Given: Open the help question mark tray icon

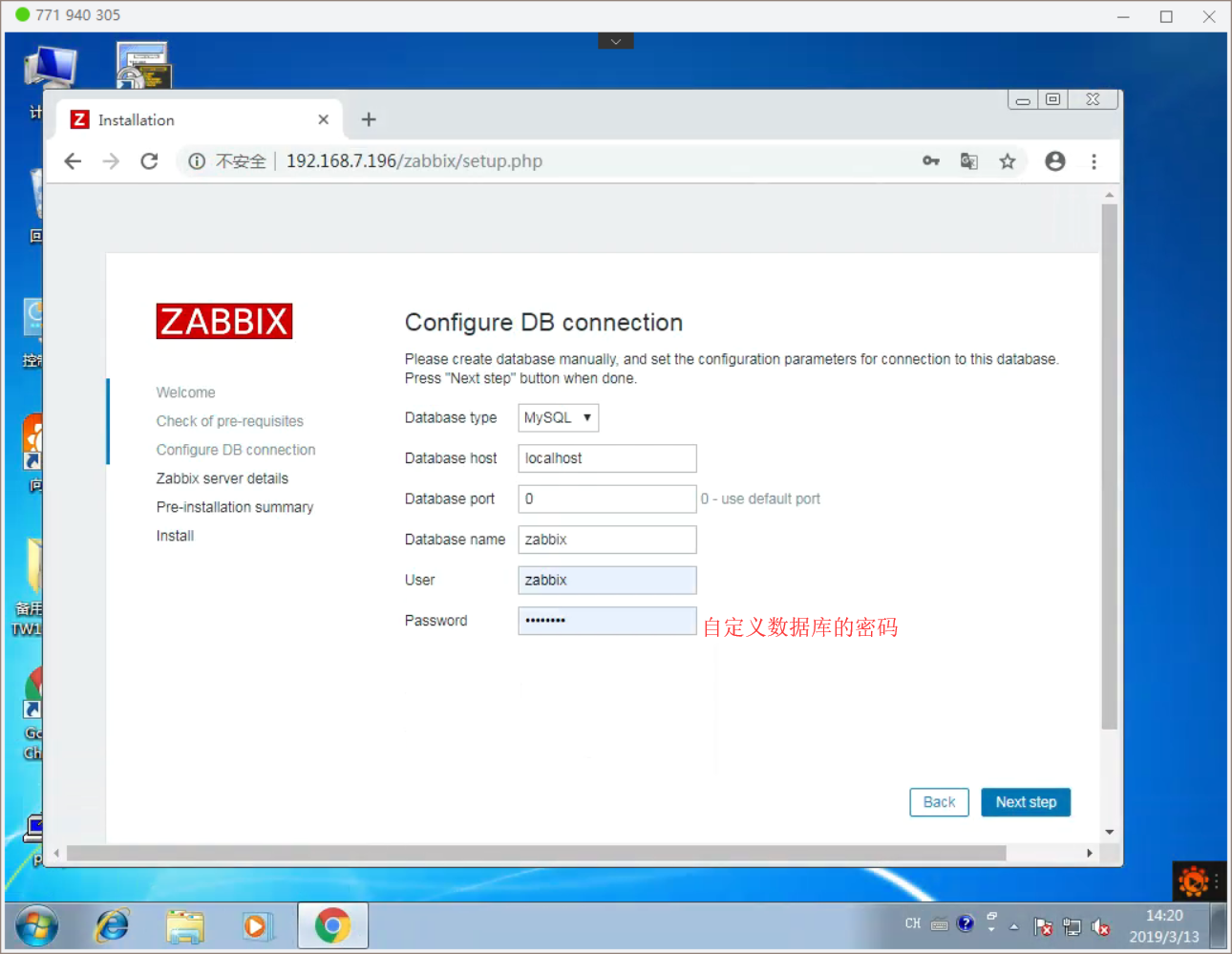Looking at the screenshot, I should (966, 922).
